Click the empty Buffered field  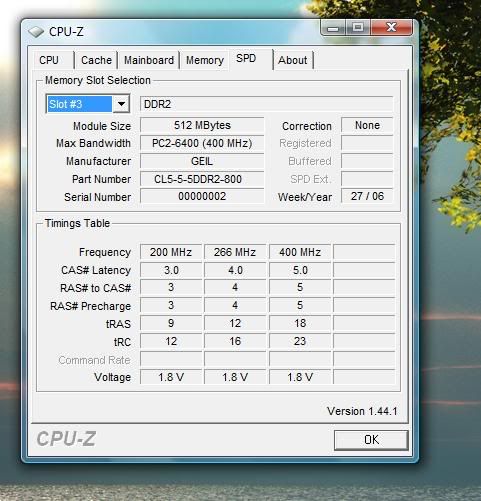click(367, 161)
